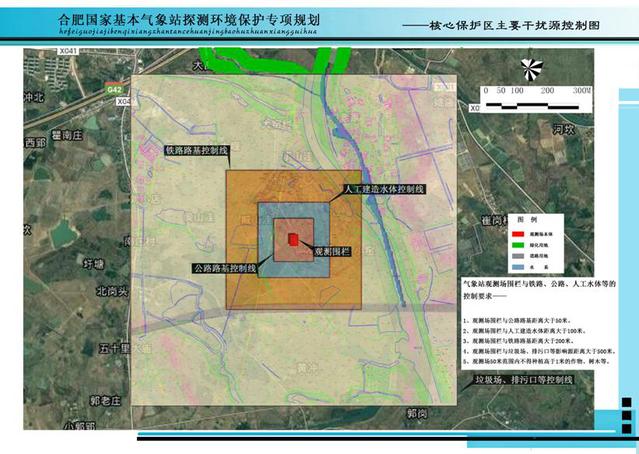Click the X041 road marker
Image resolution: width=639 pixels, height=454 pixels.
68,50
